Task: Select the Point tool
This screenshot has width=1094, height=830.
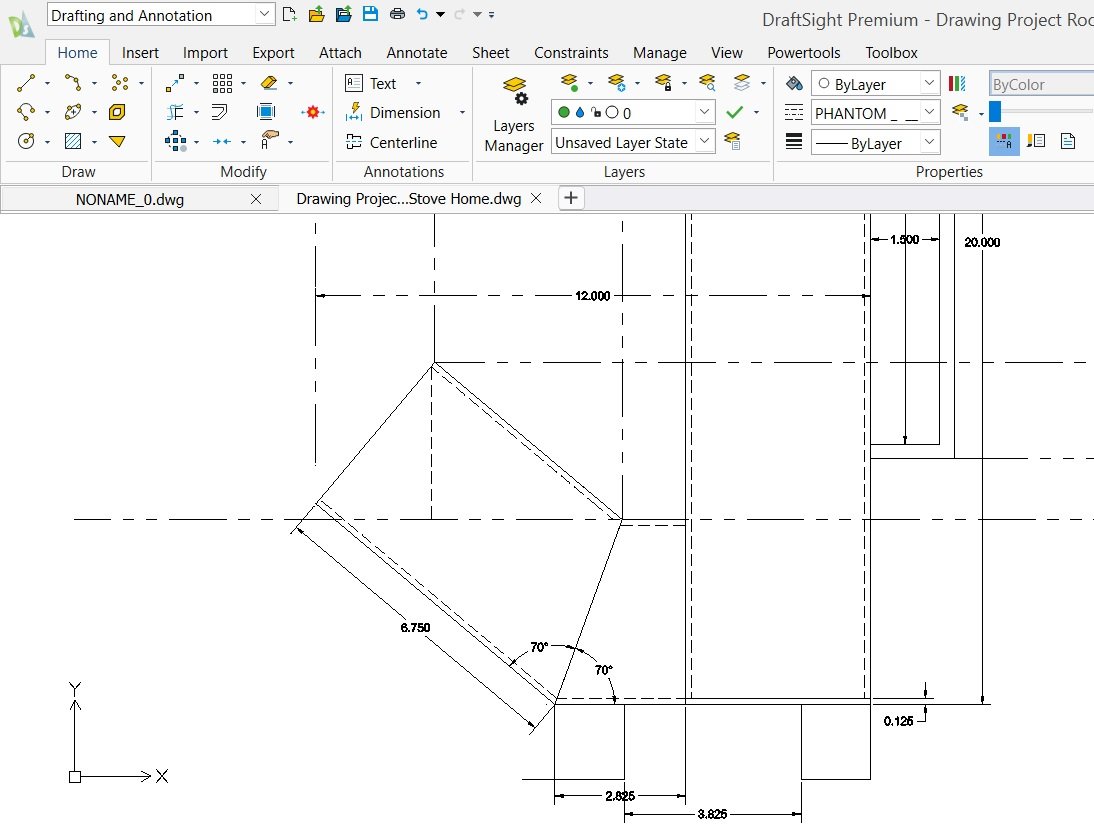Action: tap(119, 83)
